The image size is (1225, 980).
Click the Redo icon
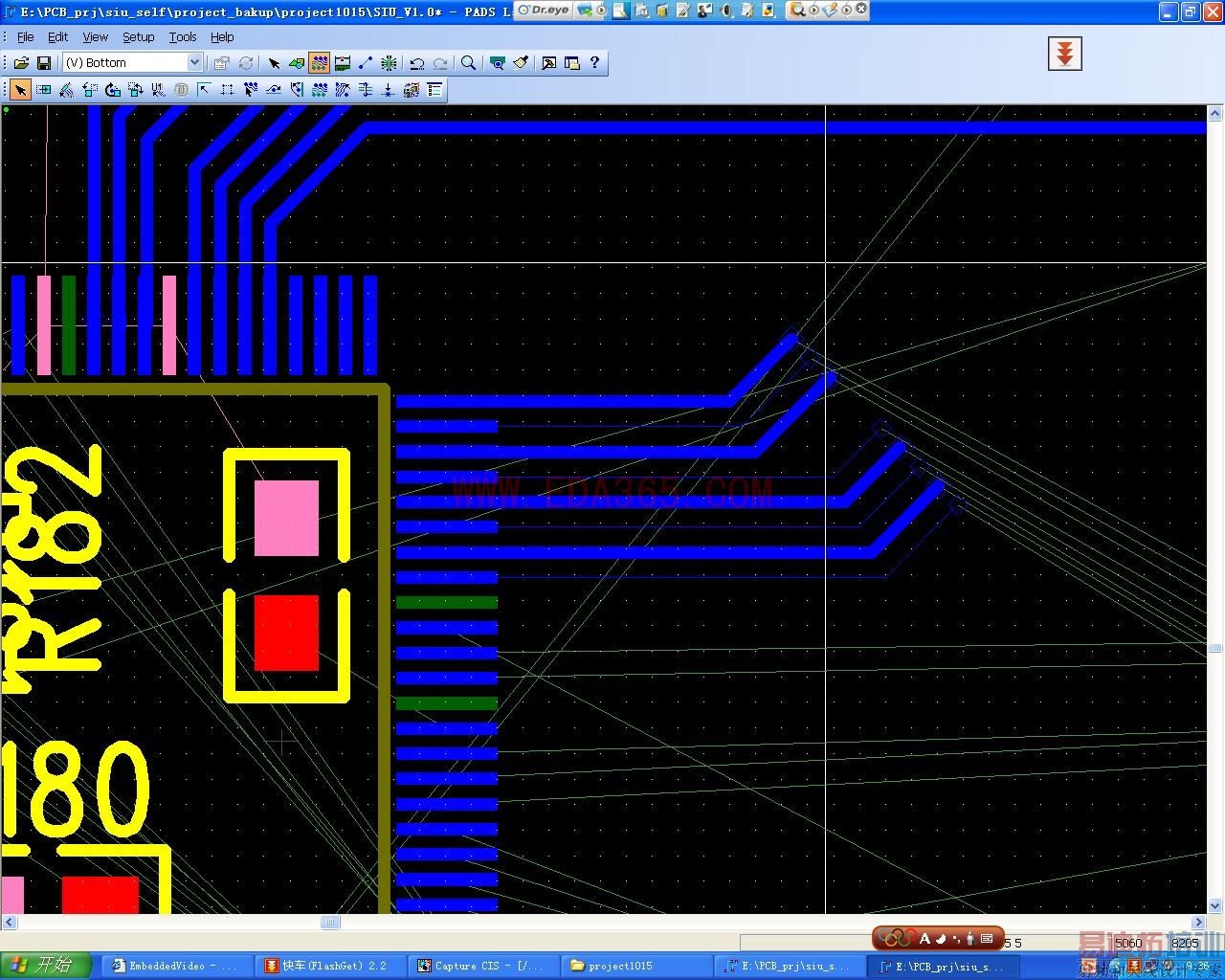tap(440, 63)
